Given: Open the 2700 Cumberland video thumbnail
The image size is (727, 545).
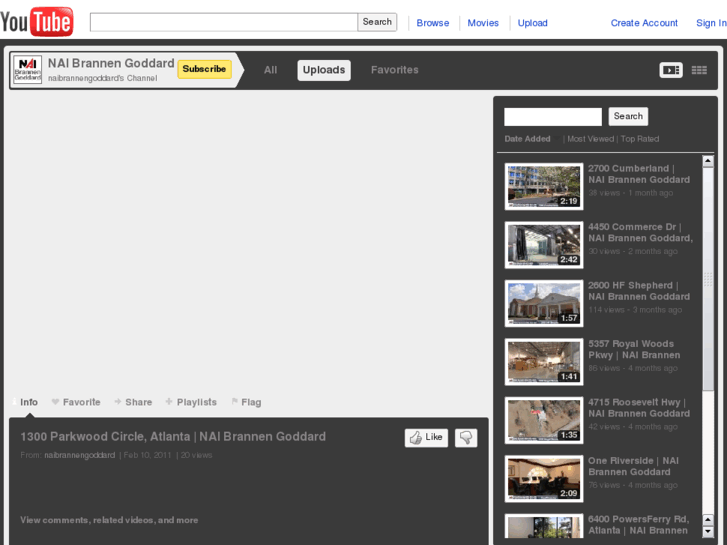Looking at the screenshot, I should (544, 186).
